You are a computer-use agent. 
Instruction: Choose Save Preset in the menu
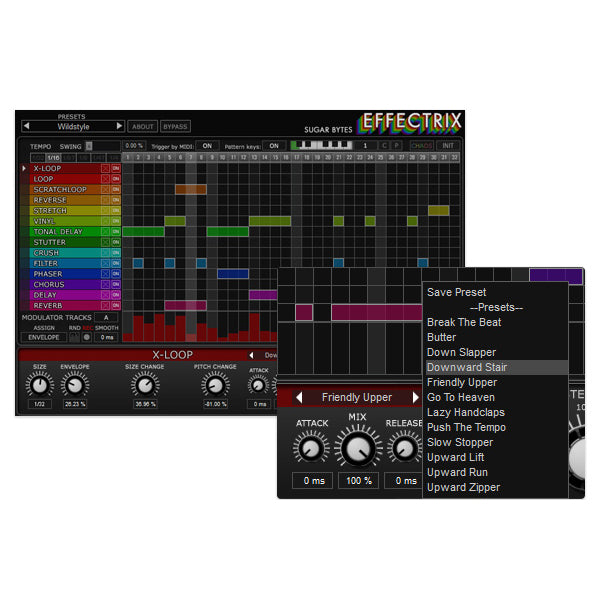(457, 292)
